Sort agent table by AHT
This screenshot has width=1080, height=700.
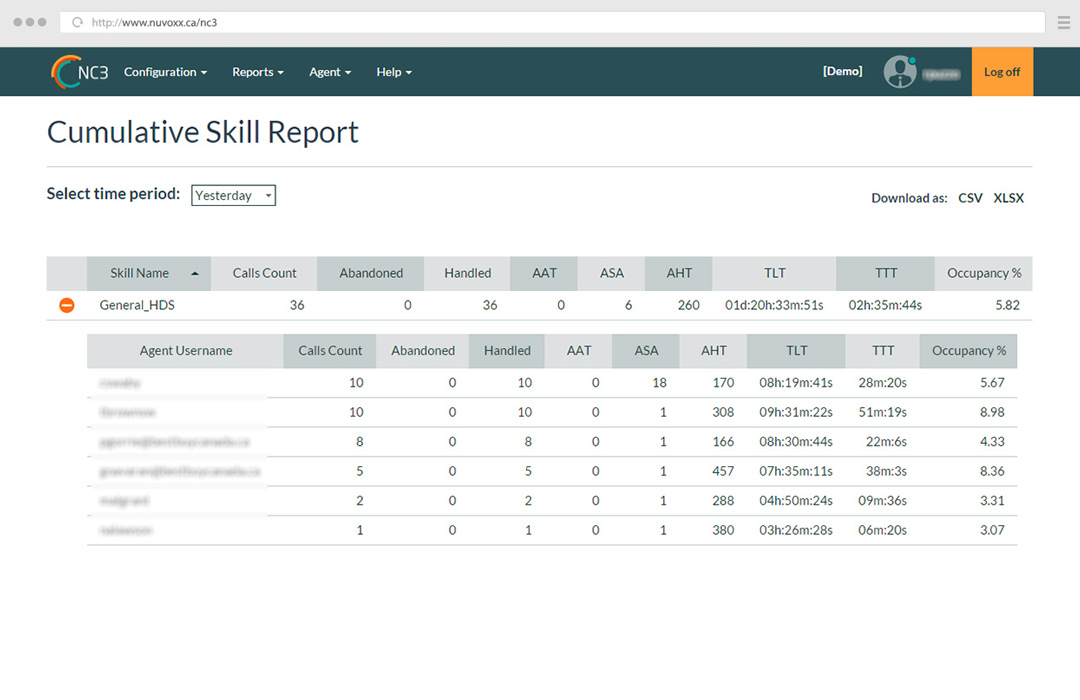tap(713, 351)
